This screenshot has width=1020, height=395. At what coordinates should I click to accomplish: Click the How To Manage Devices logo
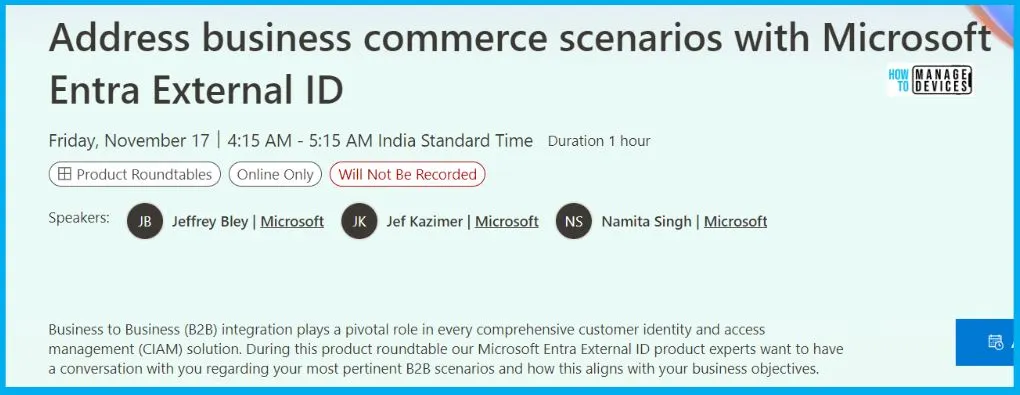929,81
